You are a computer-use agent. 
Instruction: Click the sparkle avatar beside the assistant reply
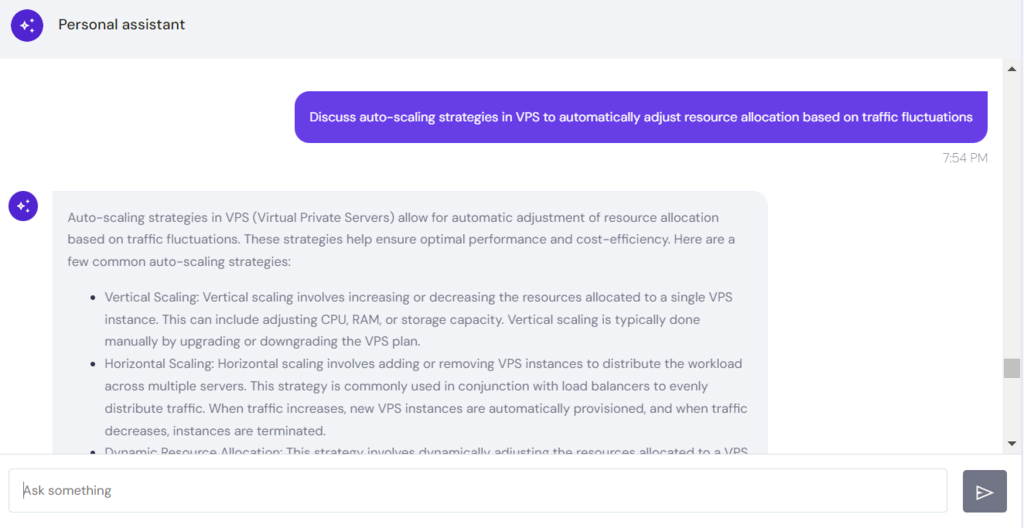tap(23, 206)
